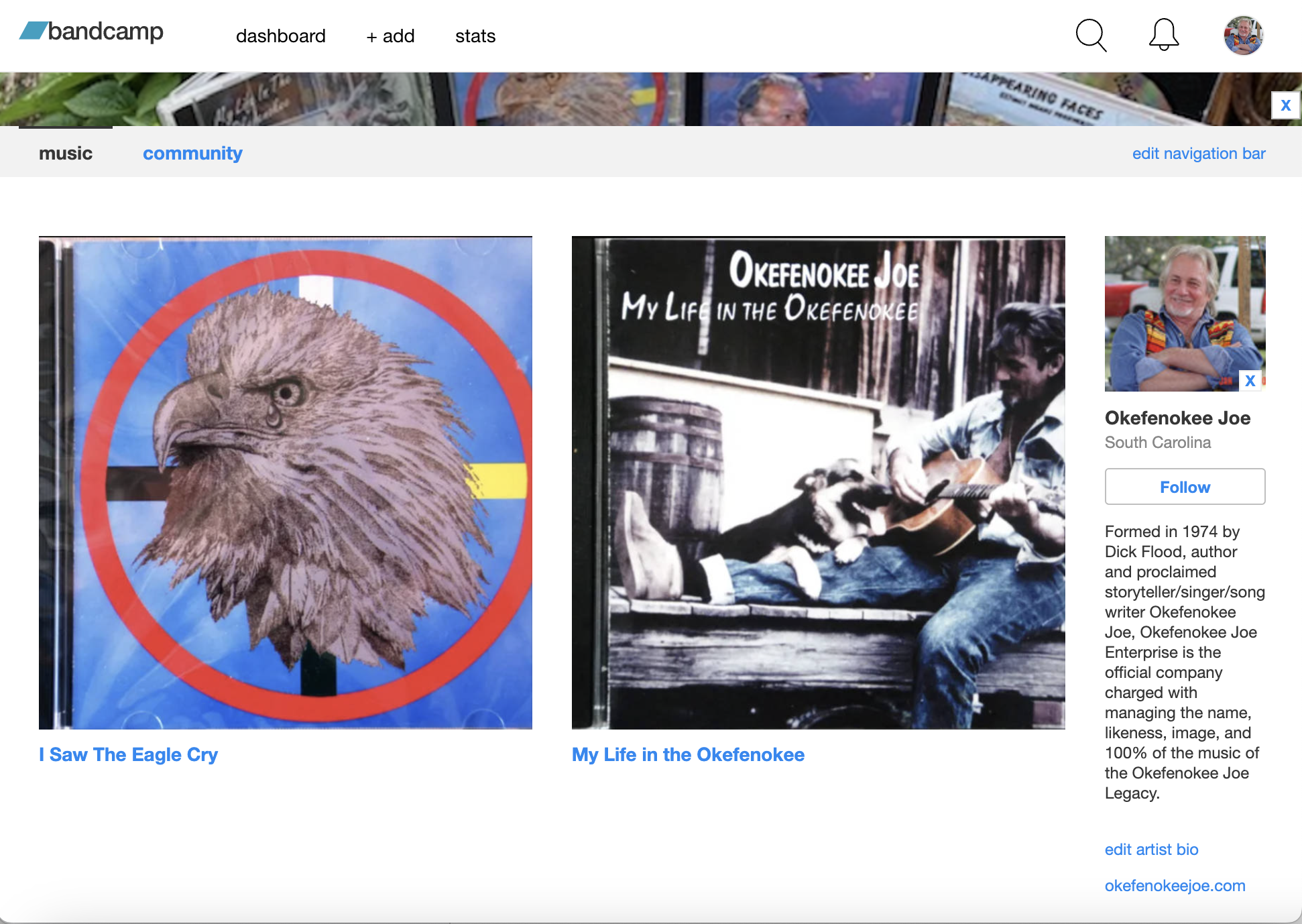Click My Life in the Okefenokee title link
Screen dimensions: 1302x924
coord(688,755)
